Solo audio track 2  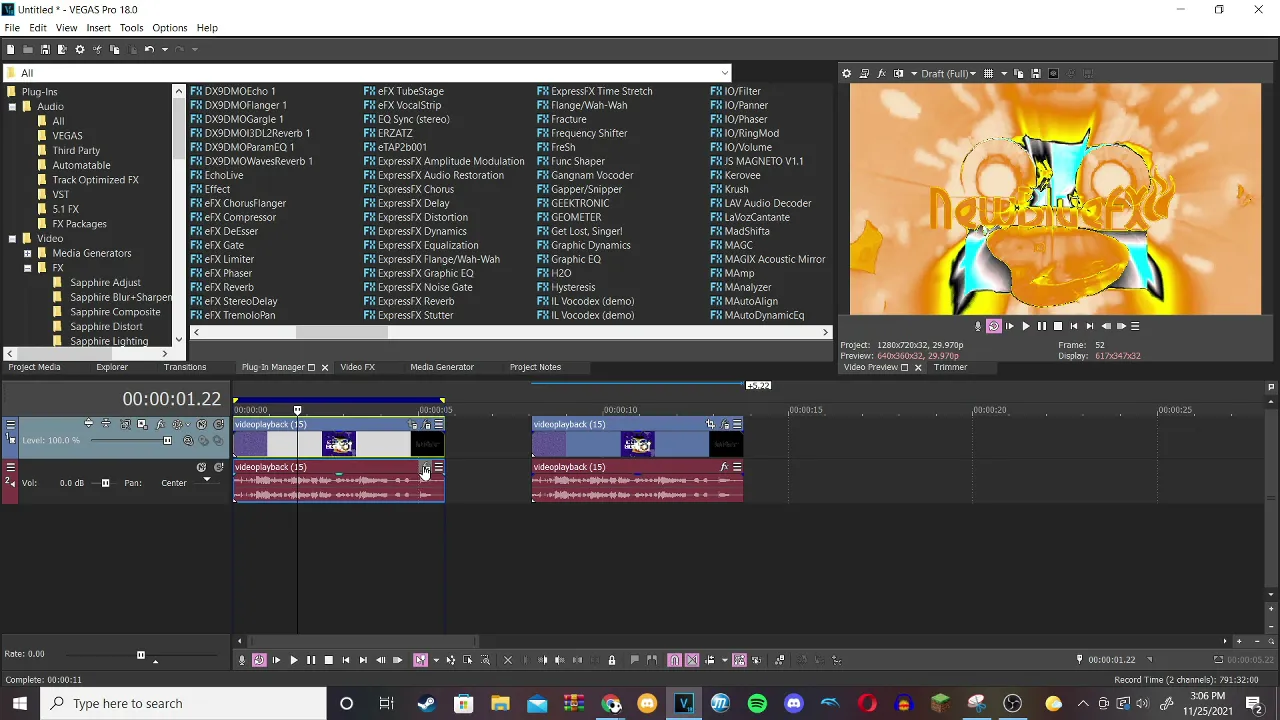(218, 467)
